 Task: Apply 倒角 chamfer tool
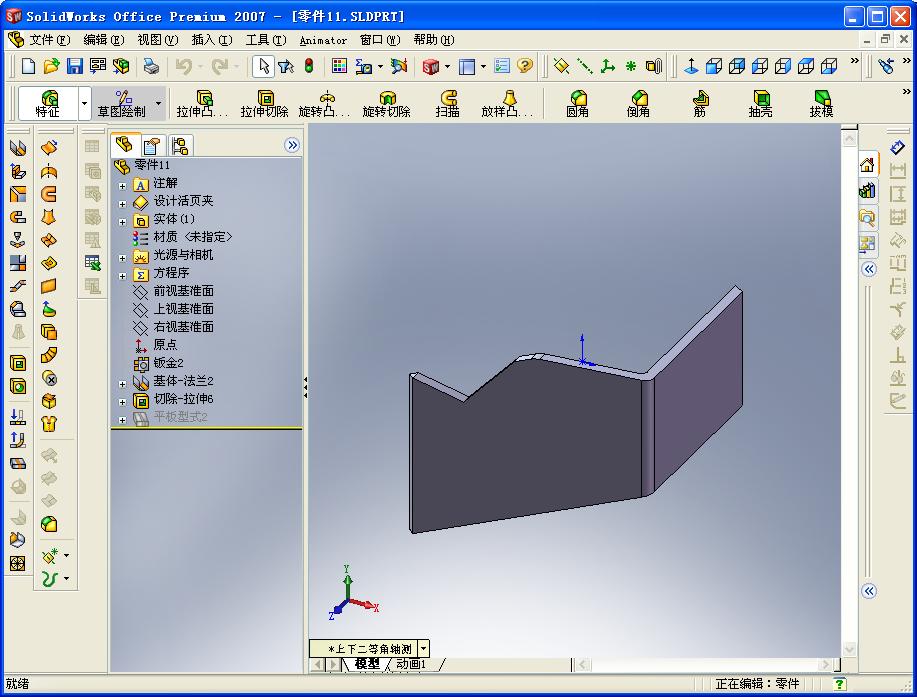click(638, 103)
